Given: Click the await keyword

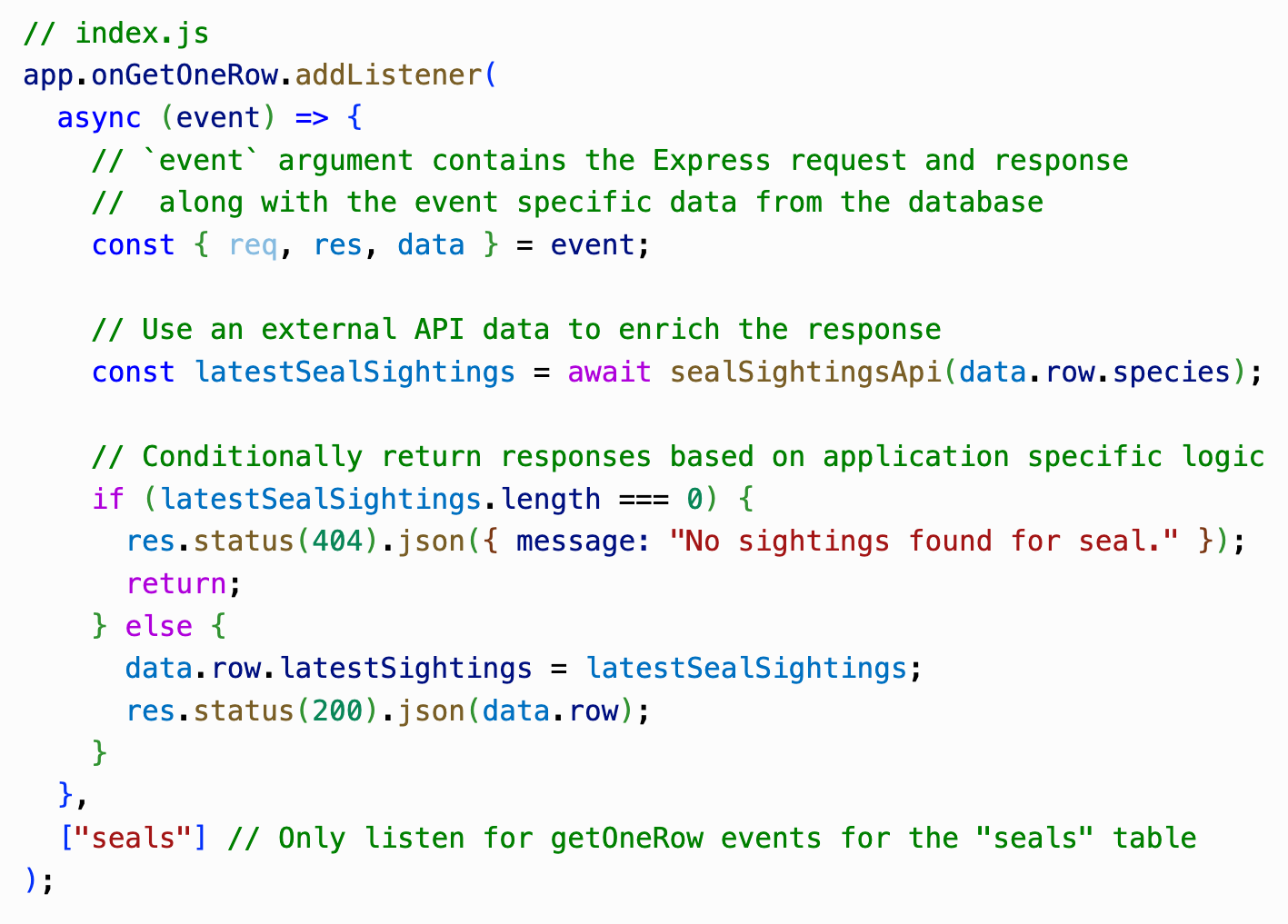Looking at the screenshot, I should [609, 373].
